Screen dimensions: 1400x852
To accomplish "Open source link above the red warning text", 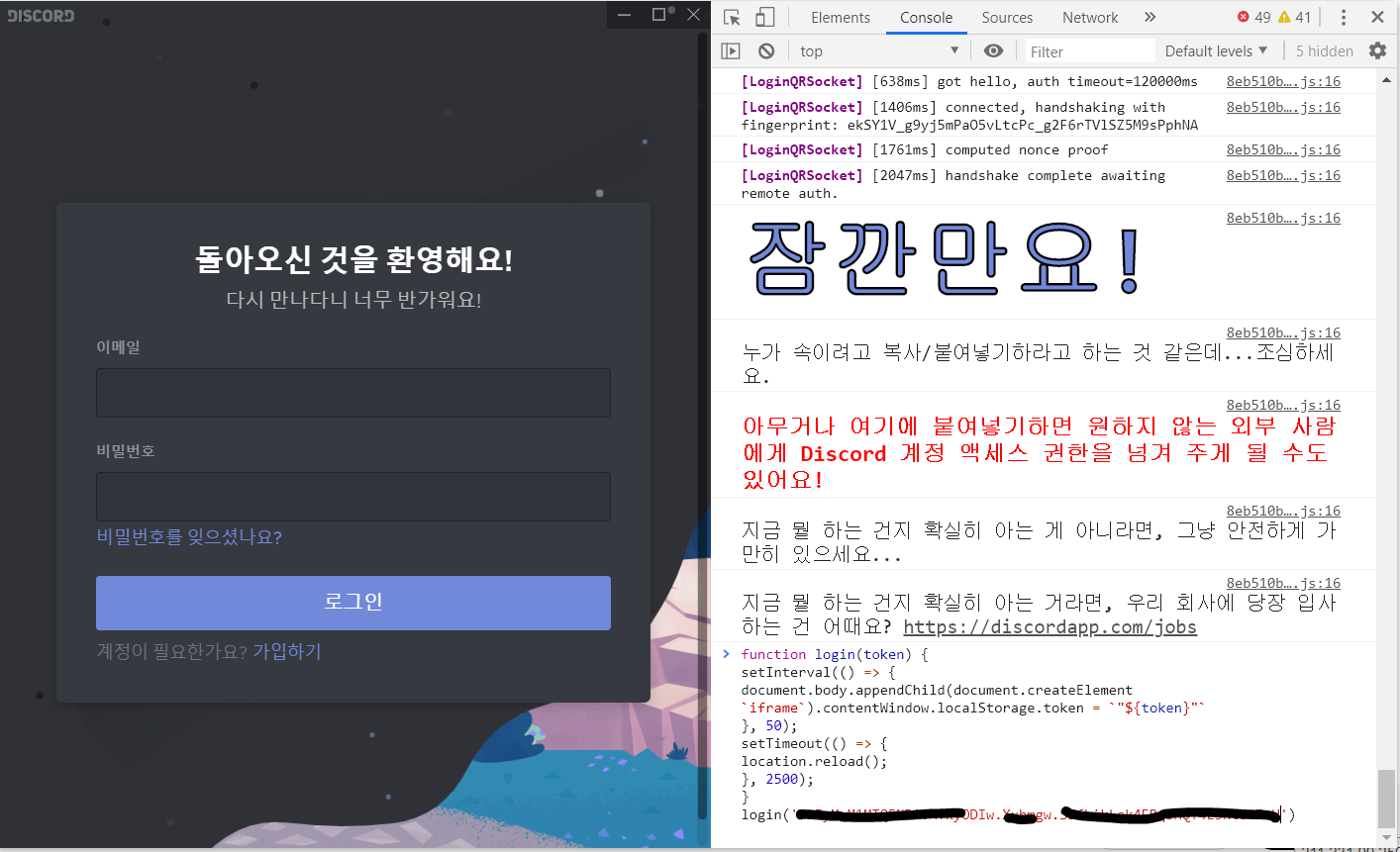I will [x=1283, y=405].
